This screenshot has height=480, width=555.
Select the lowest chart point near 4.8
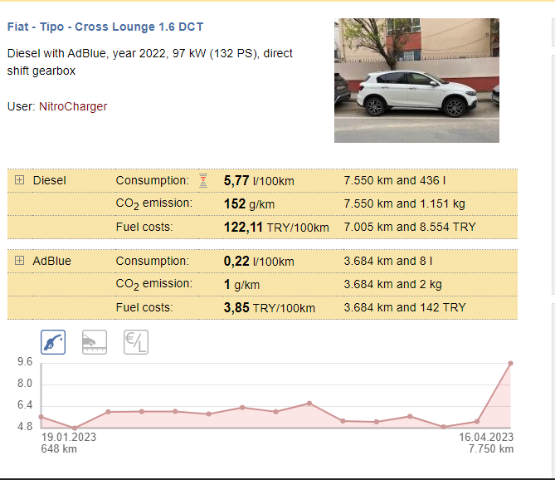click(74, 428)
